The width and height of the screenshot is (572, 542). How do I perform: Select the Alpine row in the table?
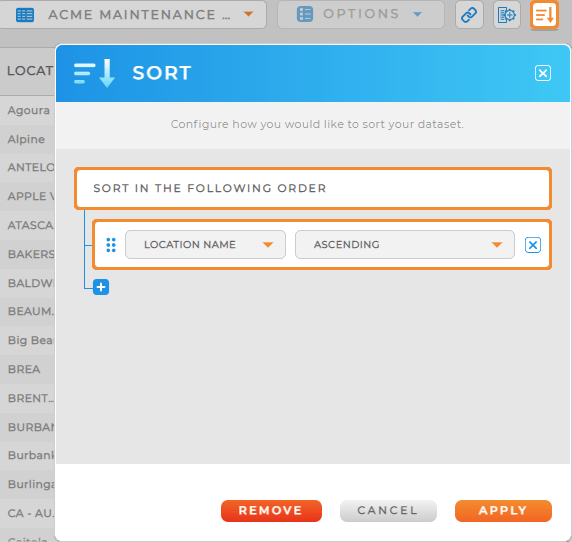point(27,139)
